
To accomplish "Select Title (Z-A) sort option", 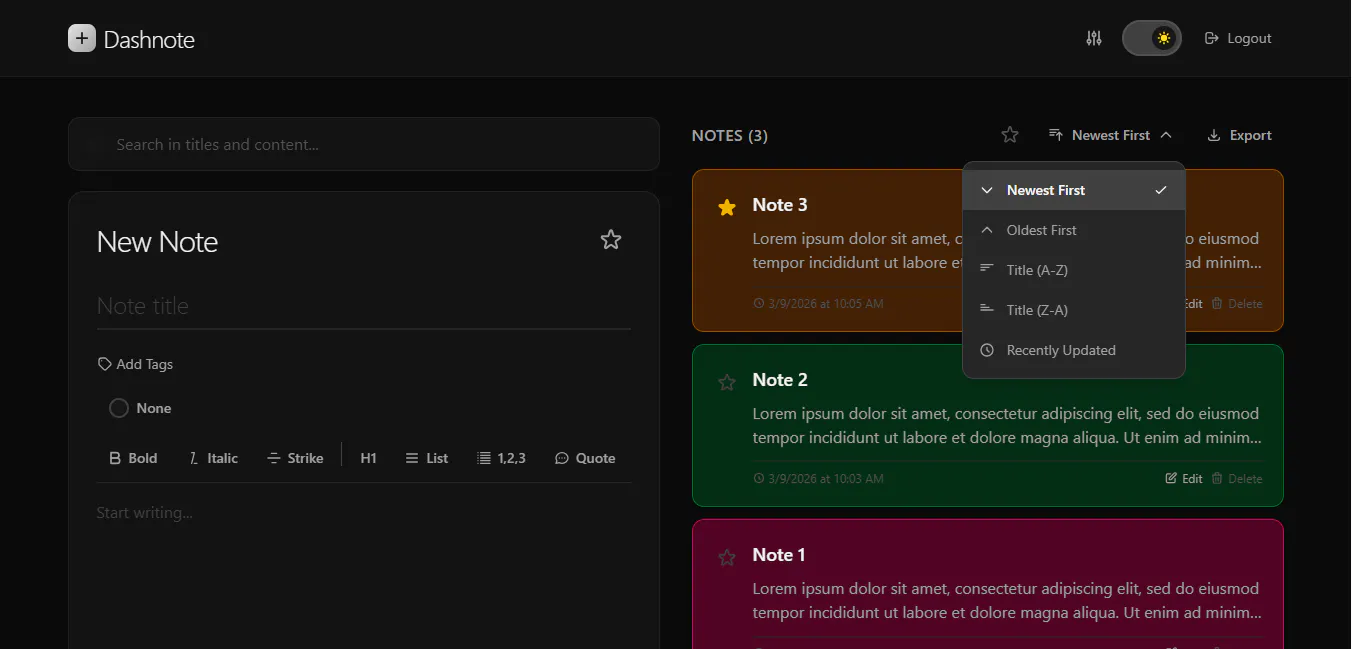I will [1074, 310].
